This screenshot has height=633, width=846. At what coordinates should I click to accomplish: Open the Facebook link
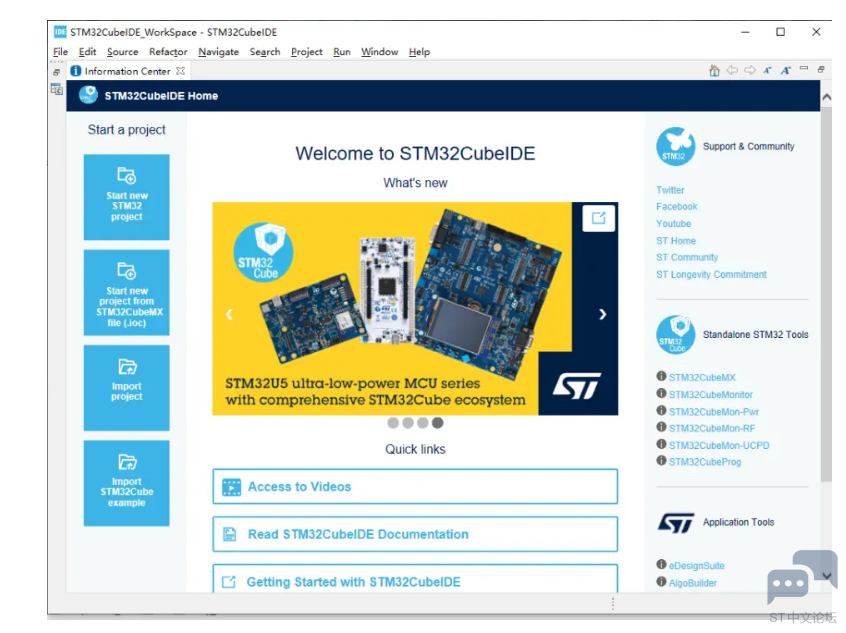pyautogui.click(x=677, y=207)
